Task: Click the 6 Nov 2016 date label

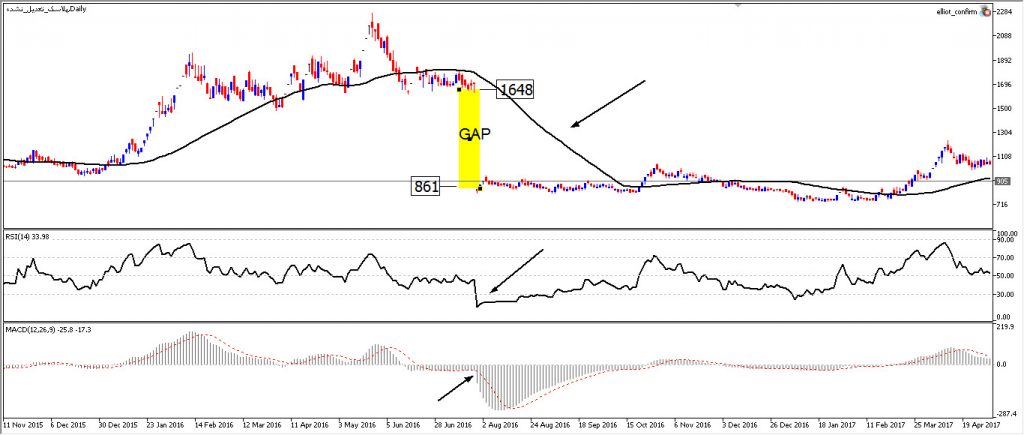Action: (692, 423)
